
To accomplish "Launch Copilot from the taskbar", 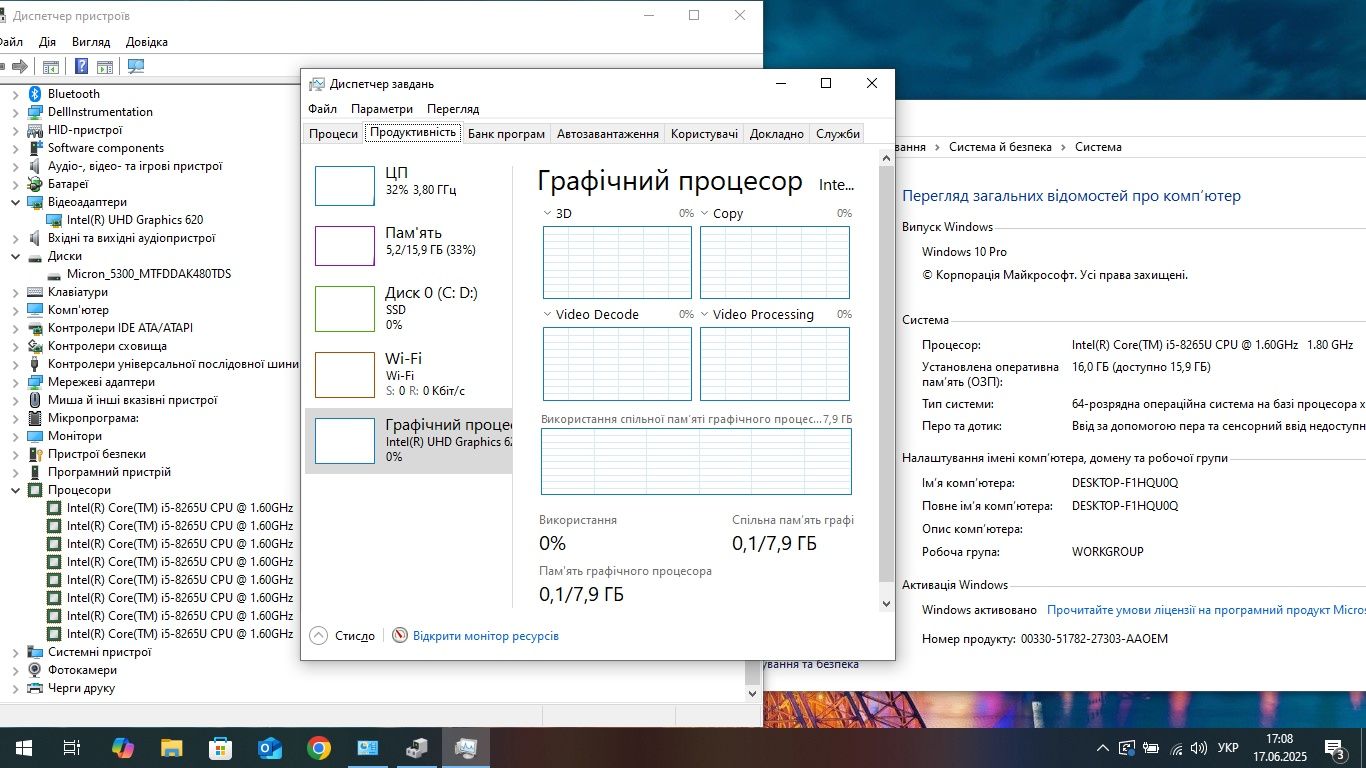I will coord(122,748).
